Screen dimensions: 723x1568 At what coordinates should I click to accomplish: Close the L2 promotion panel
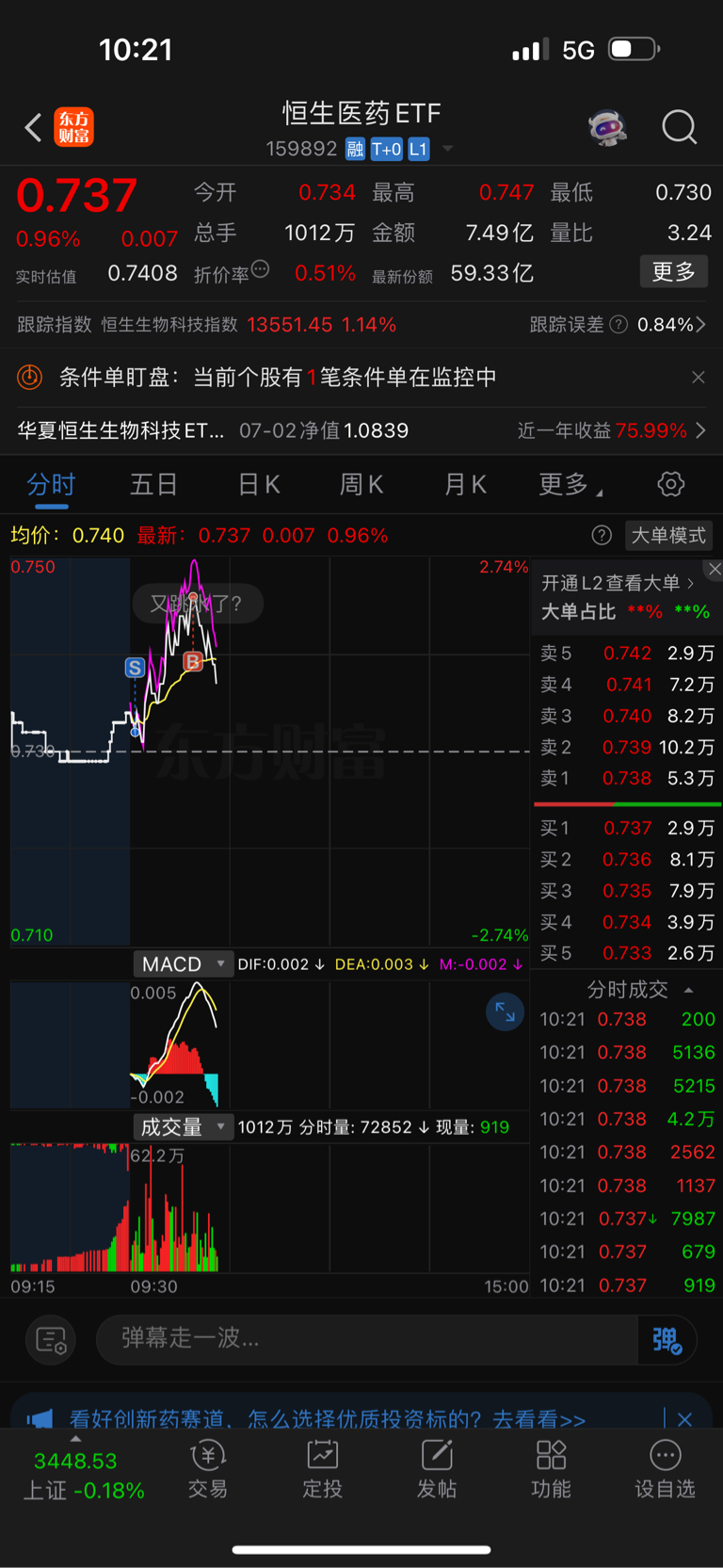[x=715, y=569]
